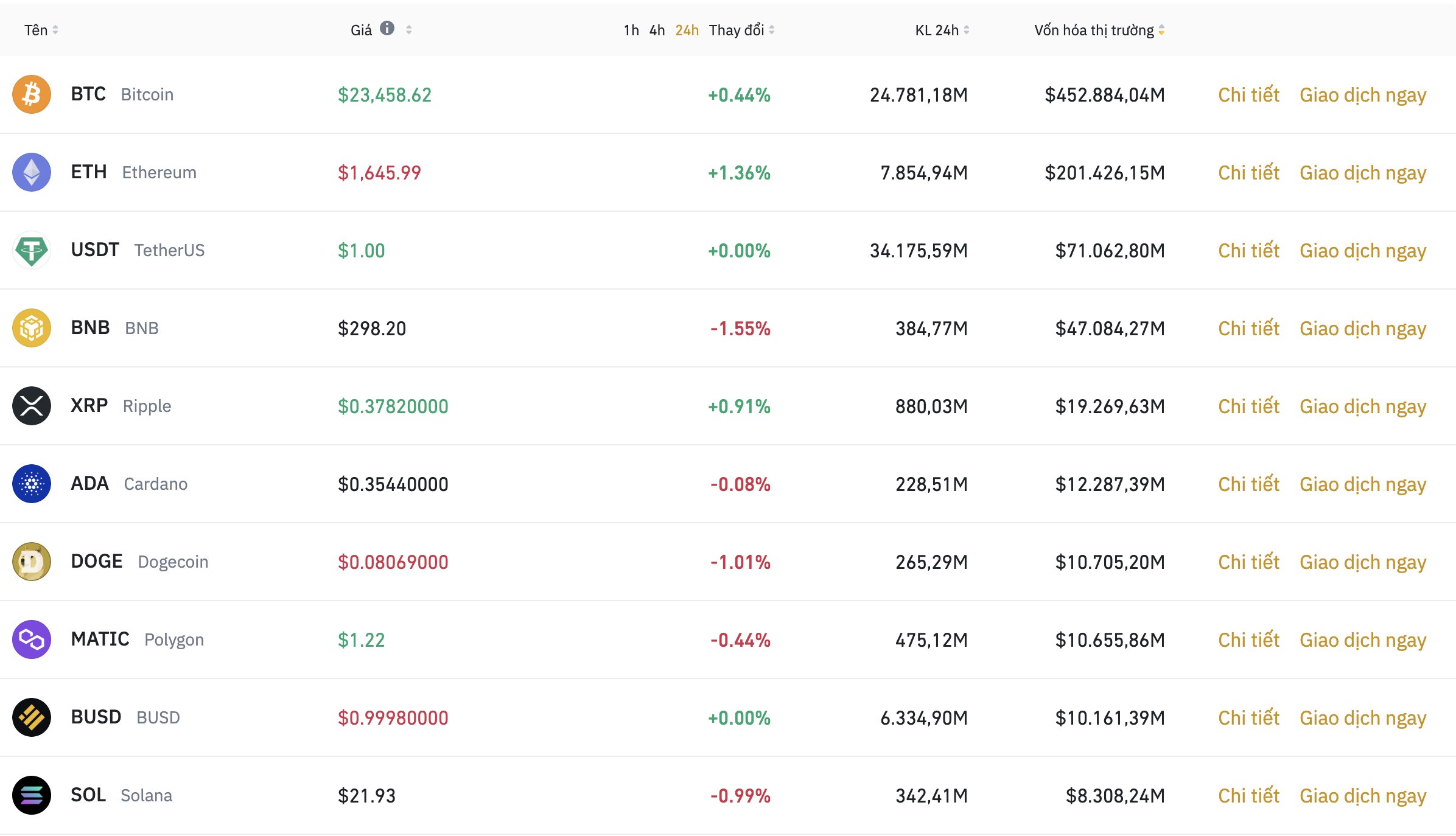Click Giao dịch ngay for DOGE
1456x836 pixels.
click(x=1363, y=563)
